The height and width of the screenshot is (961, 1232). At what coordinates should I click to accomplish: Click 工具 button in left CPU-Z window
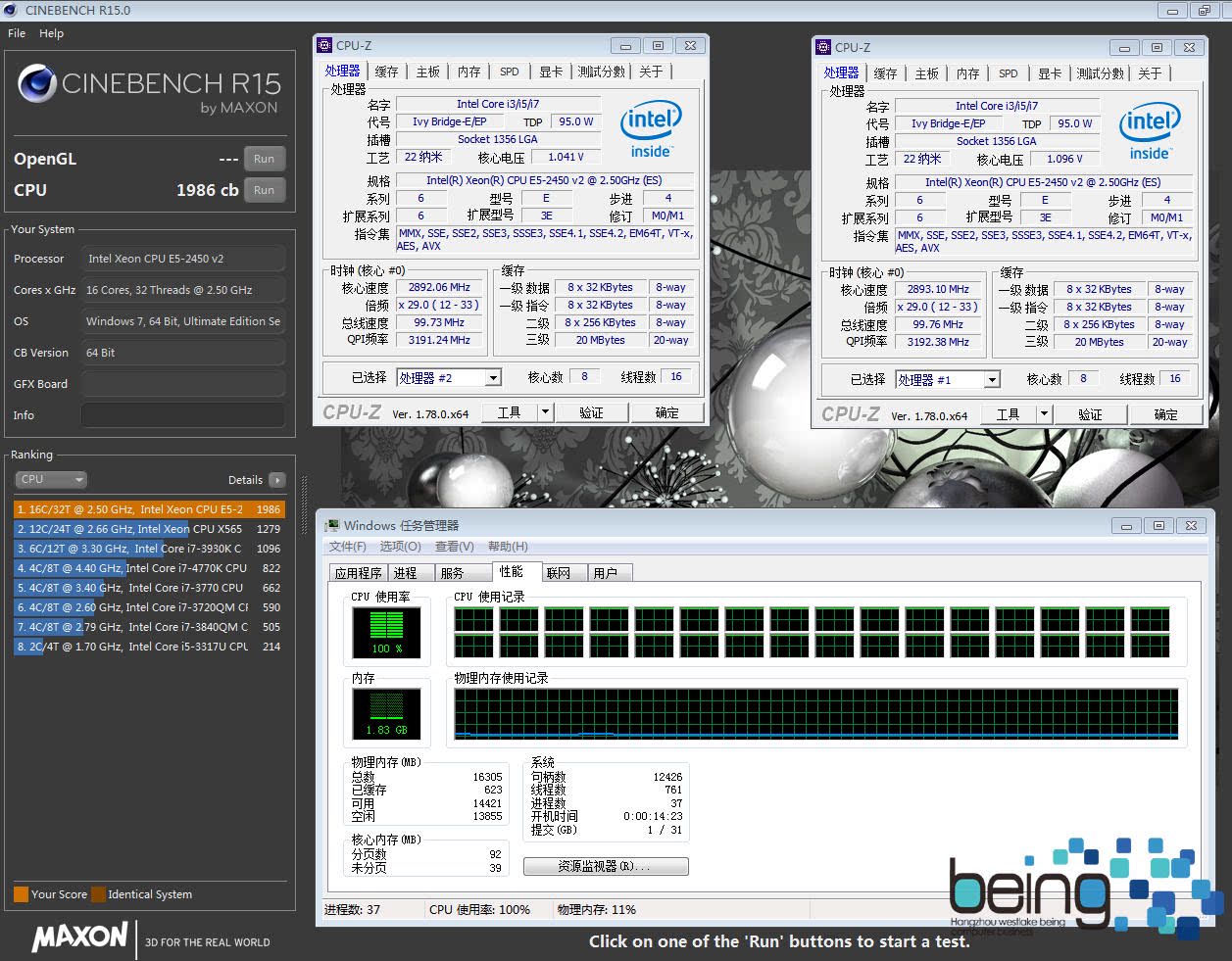tap(509, 412)
